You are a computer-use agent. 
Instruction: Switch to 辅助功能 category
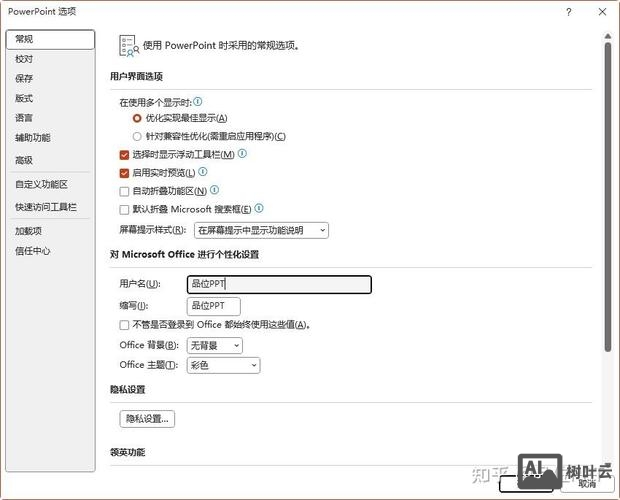[51, 138]
